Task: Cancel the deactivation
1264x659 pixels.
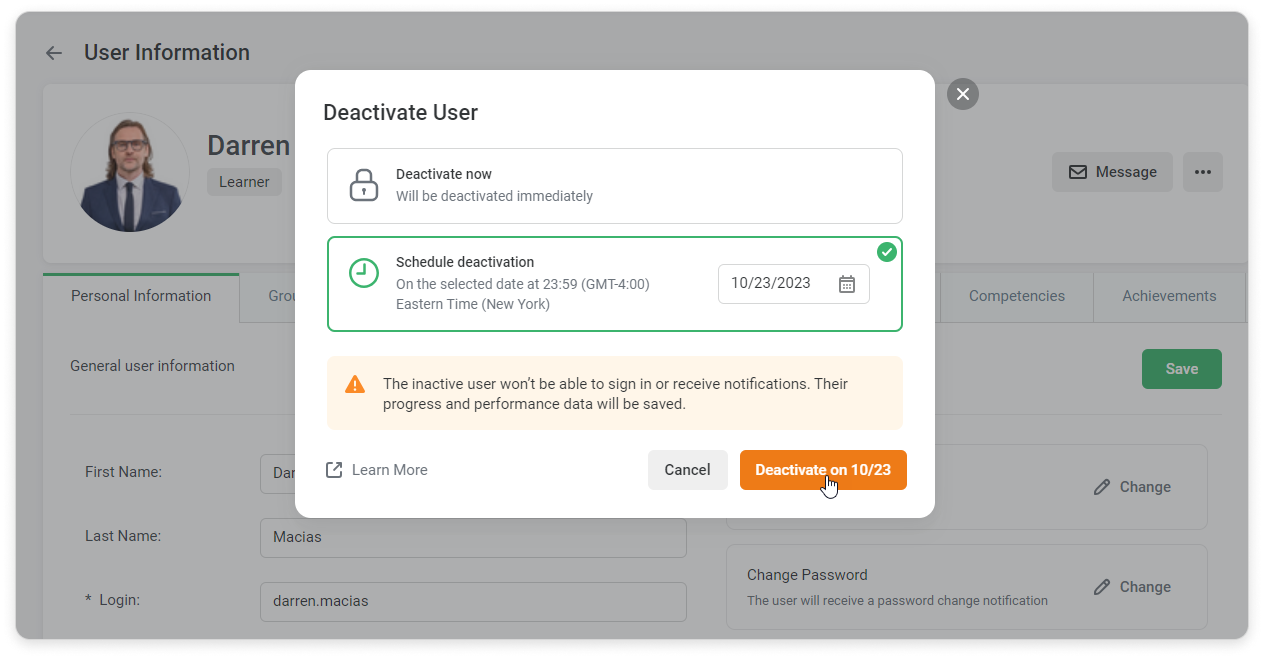Action: [x=688, y=469]
